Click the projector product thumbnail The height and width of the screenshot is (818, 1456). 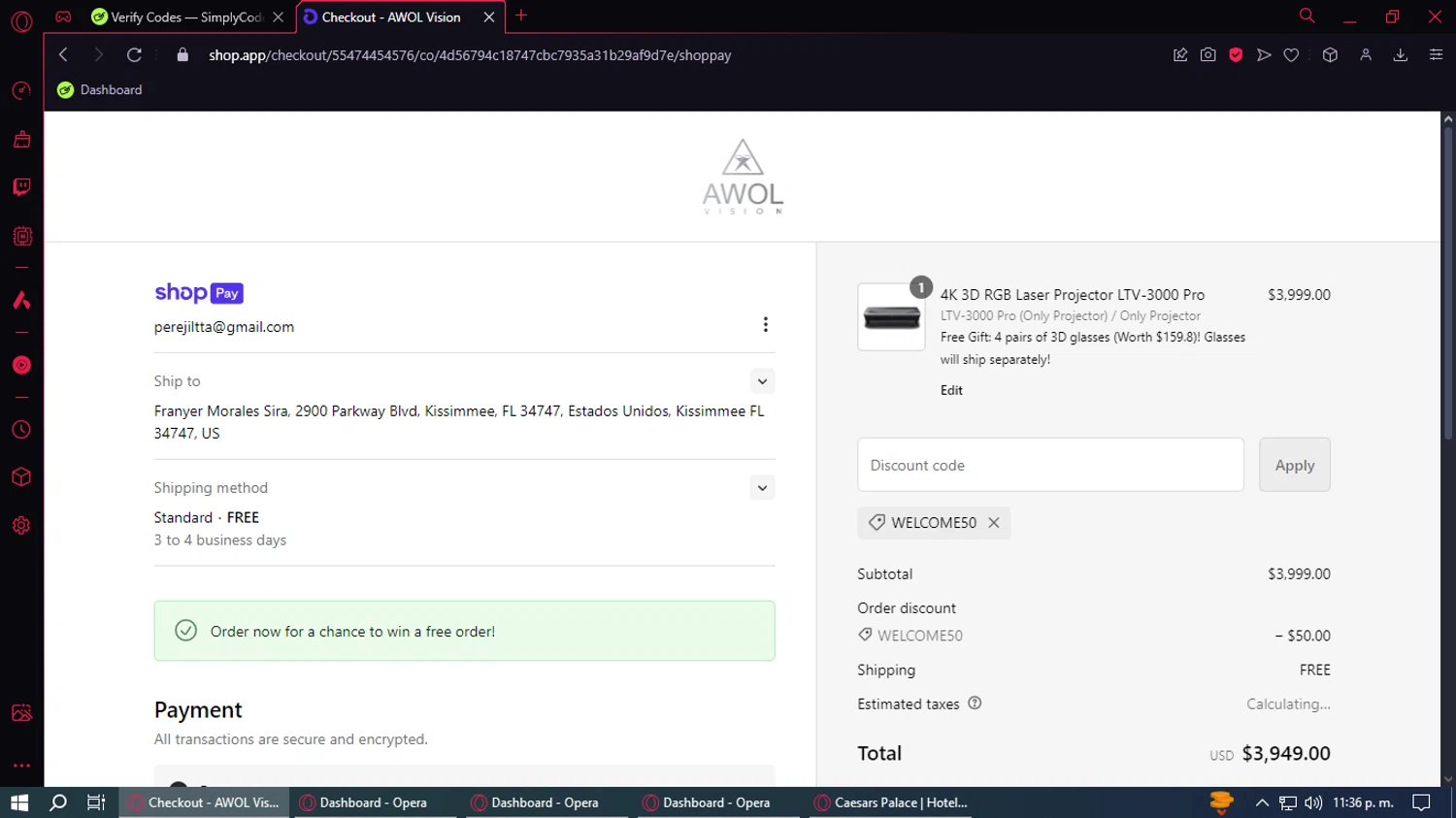click(891, 317)
